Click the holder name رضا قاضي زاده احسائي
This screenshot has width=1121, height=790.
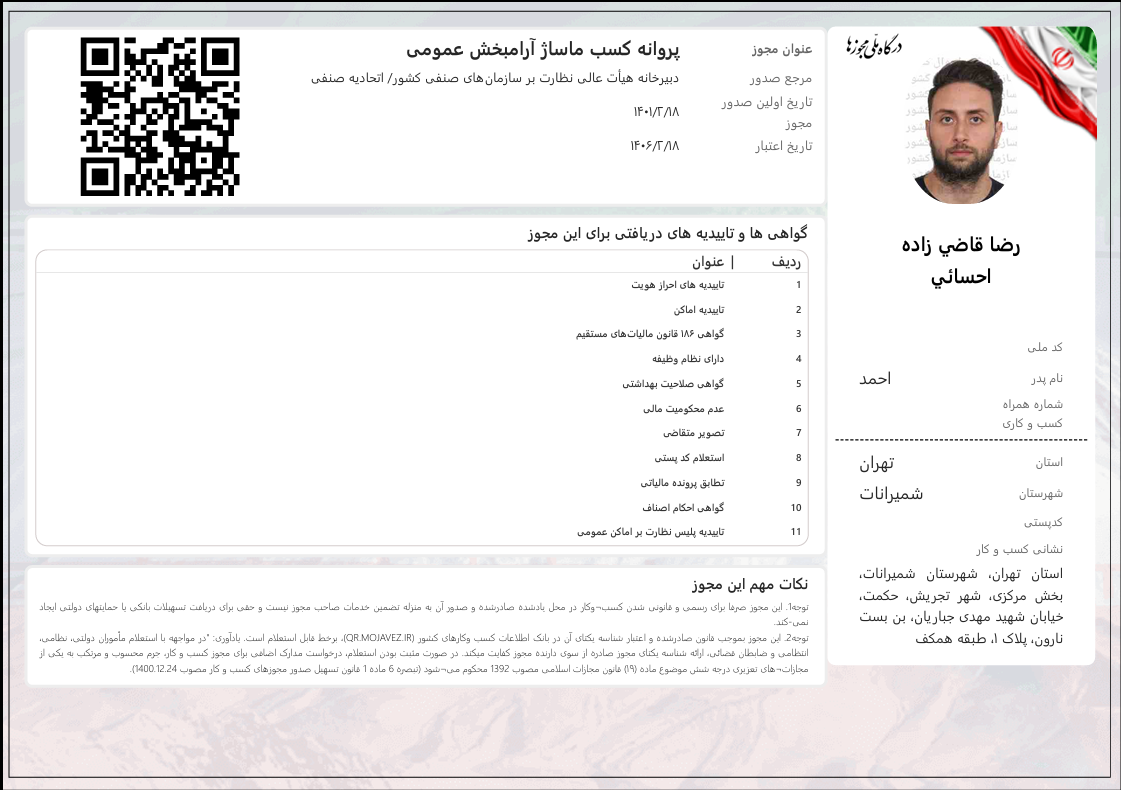pyautogui.click(x=961, y=260)
